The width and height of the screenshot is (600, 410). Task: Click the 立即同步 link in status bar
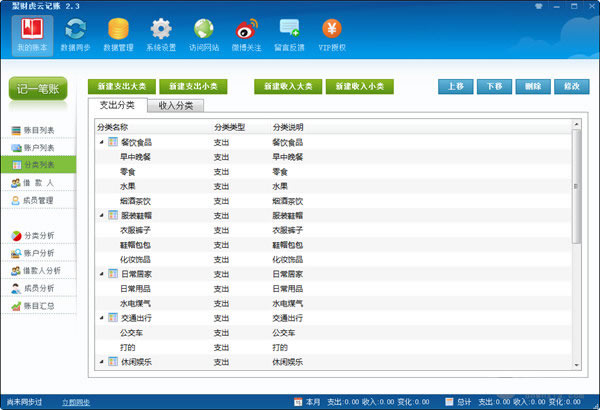coord(76,402)
